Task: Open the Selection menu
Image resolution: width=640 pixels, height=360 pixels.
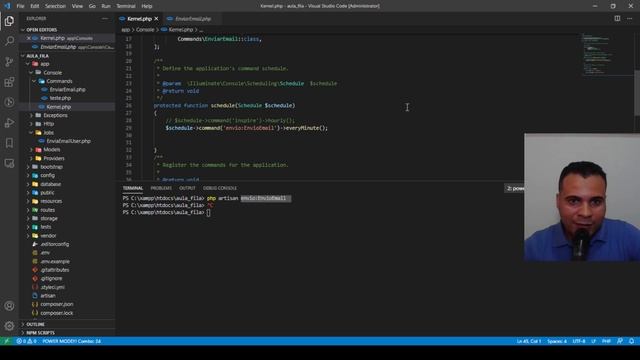Action: (x=55, y=6)
